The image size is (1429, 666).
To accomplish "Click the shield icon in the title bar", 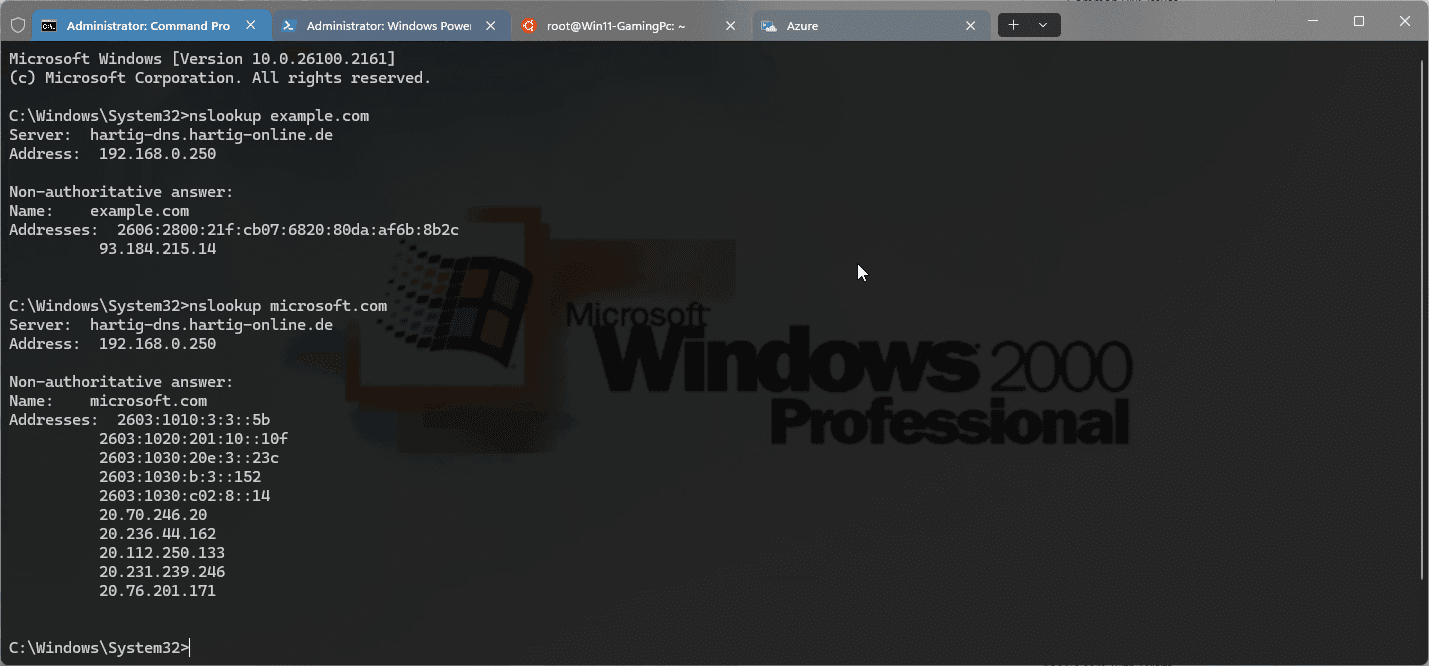I will [16, 24].
